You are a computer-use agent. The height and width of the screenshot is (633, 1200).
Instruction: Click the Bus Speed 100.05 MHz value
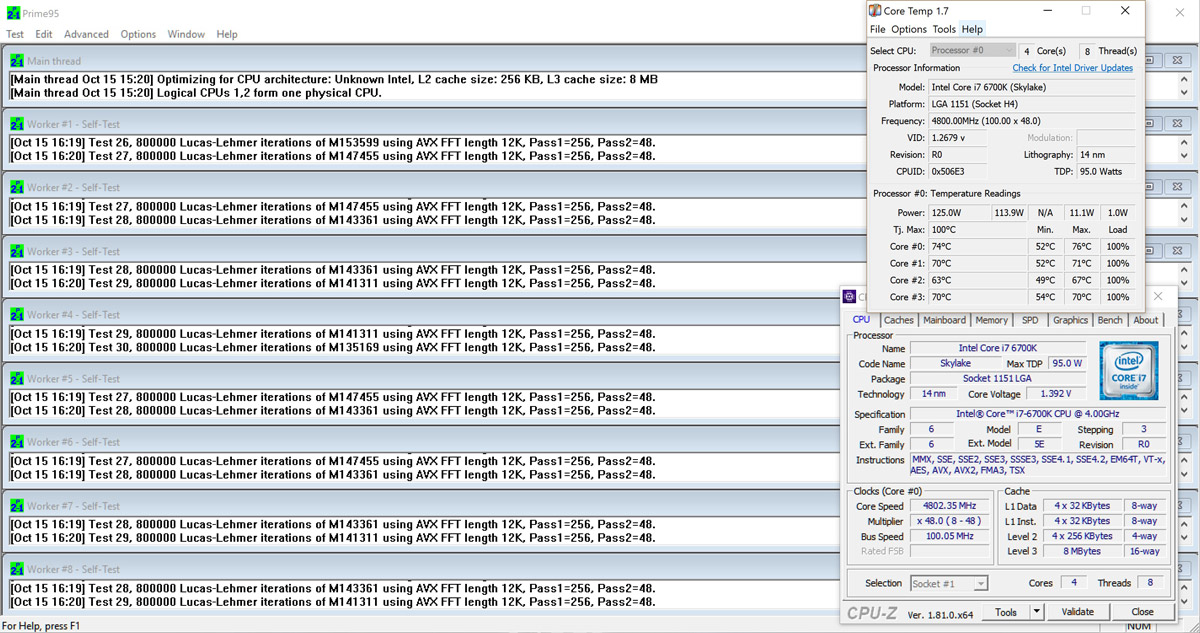point(948,536)
